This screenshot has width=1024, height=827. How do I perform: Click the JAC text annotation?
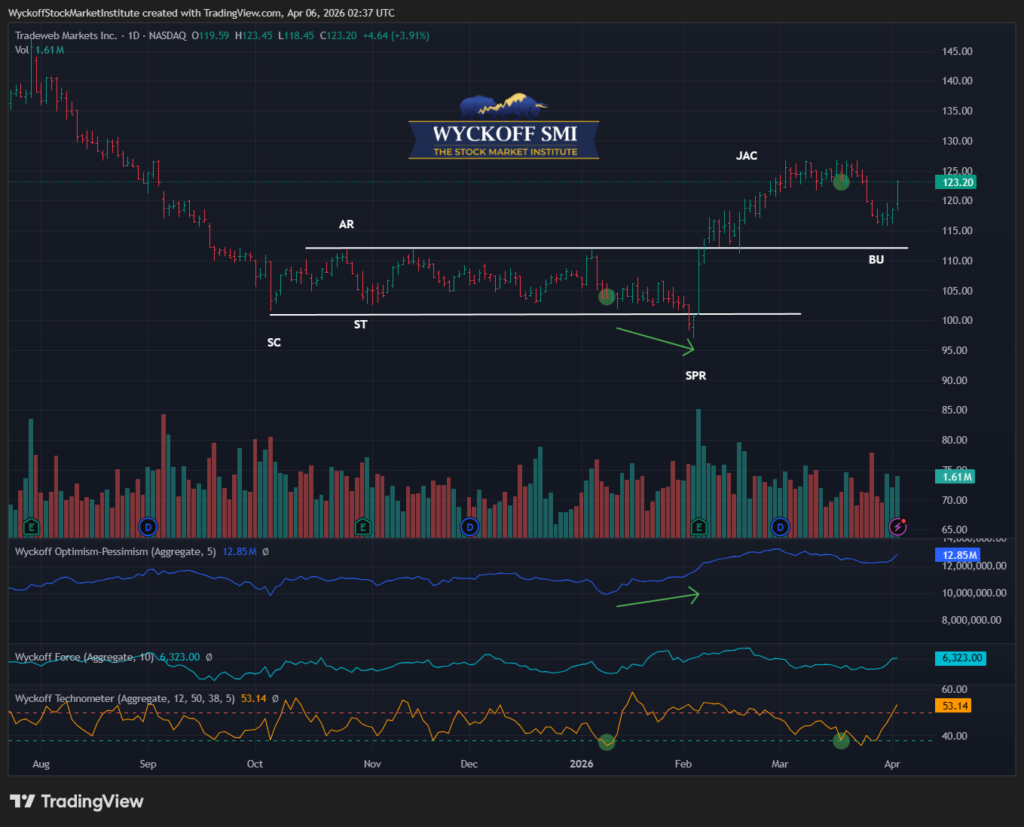[x=746, y=156]
